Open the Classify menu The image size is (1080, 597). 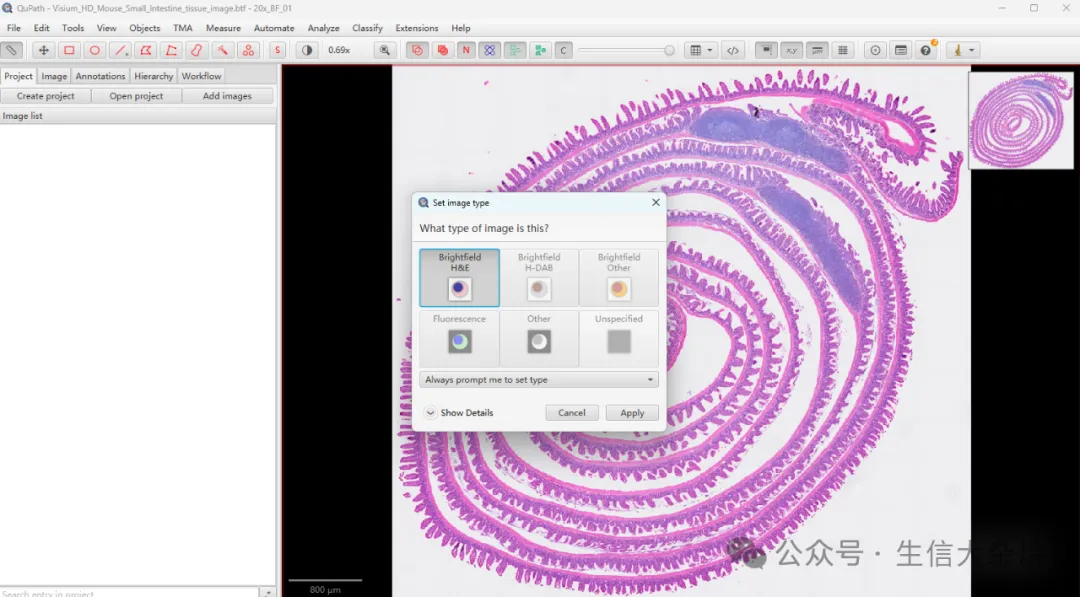coord(367,28)
